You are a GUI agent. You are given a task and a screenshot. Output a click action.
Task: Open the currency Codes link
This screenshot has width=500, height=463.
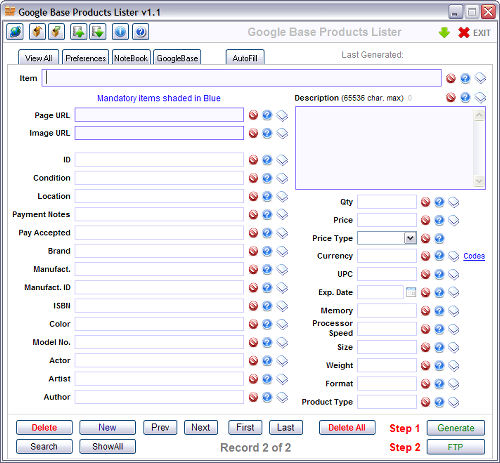tap(474, 256)
